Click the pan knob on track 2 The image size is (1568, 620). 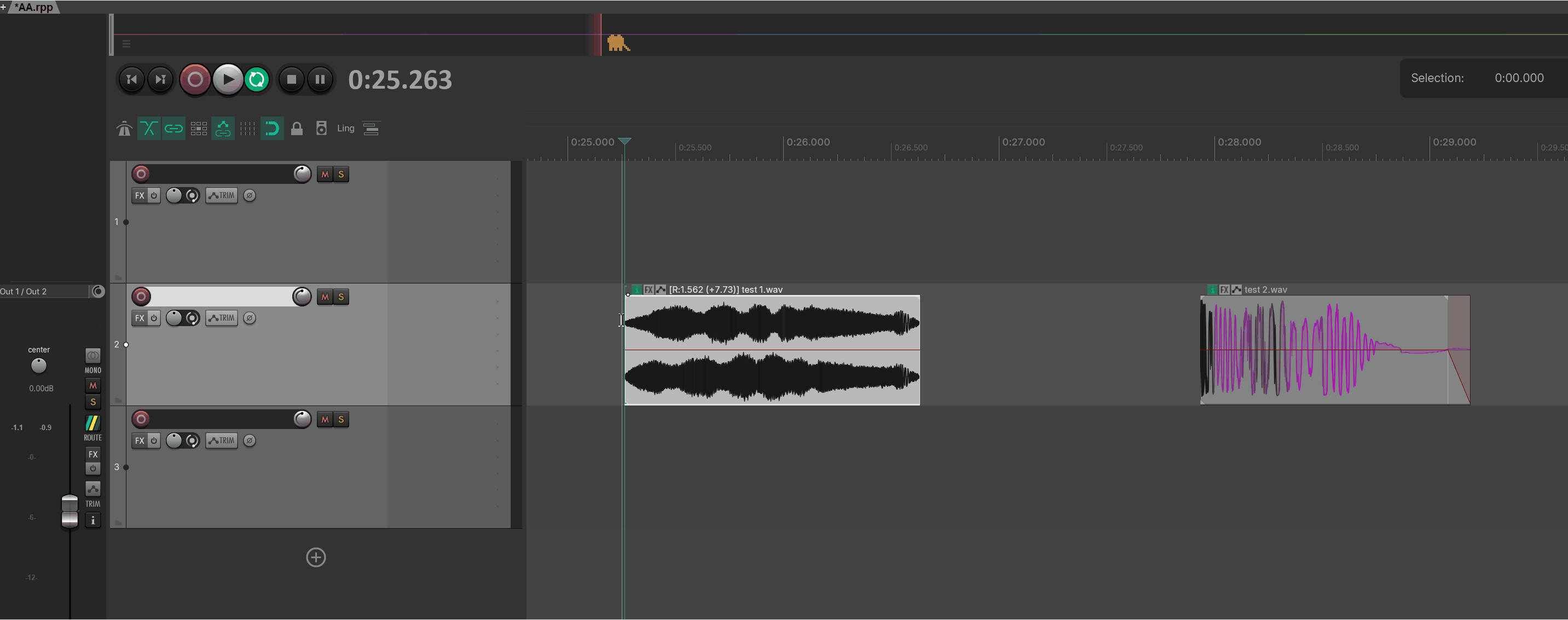click(x=174, y=318)
